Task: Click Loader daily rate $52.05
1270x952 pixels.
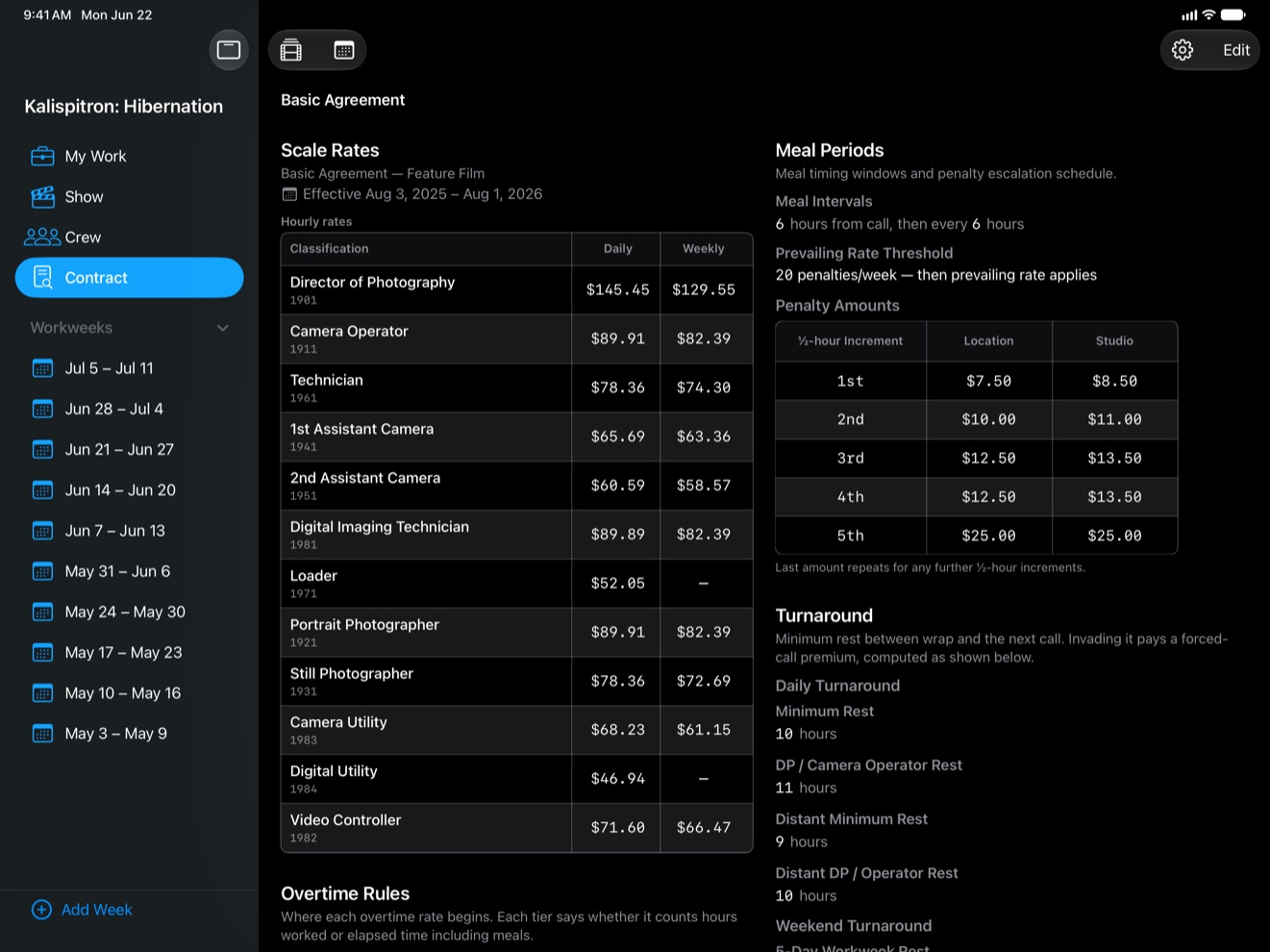Action: pos(617,583)
